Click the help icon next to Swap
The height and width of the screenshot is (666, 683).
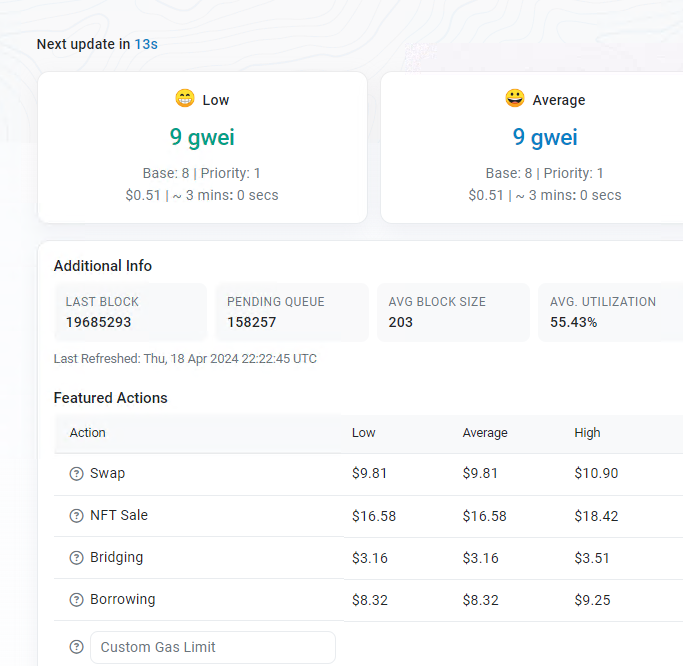(x=76, y=473)
